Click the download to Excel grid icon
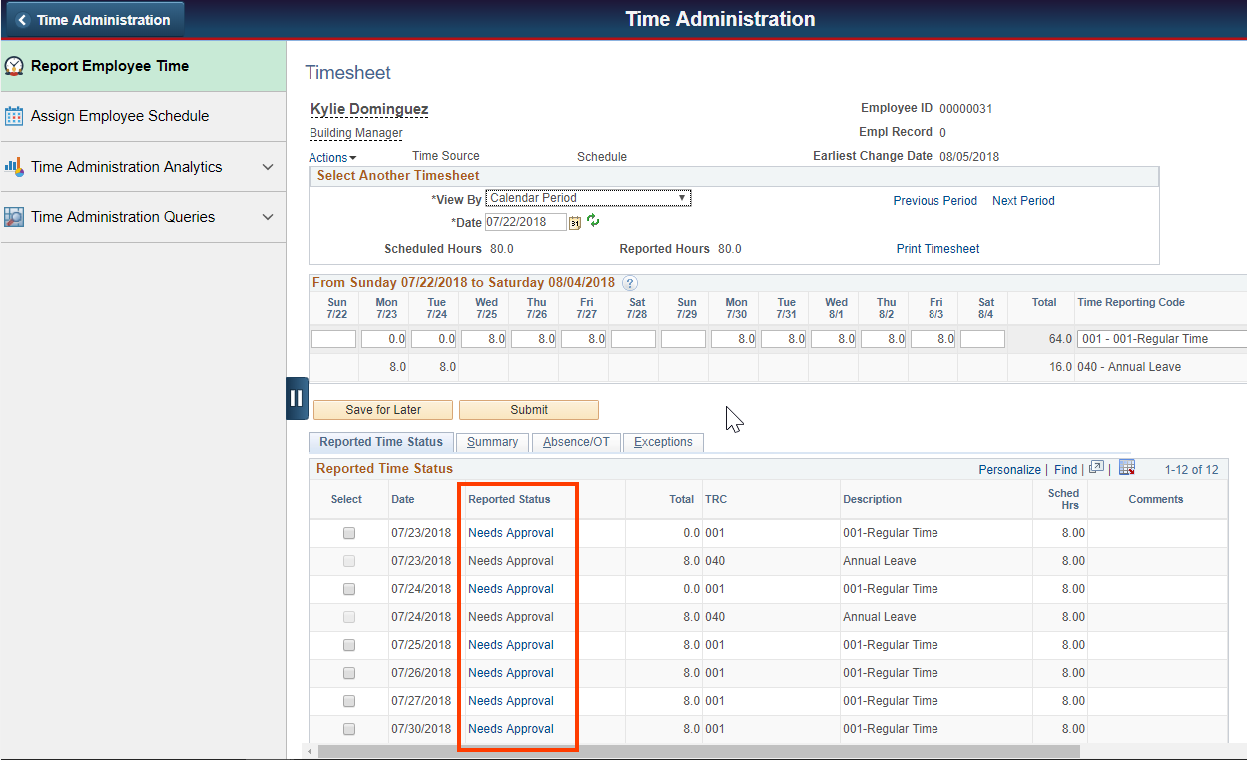Image resolution: width=1247 pixels, height=760 pixels. (1127, 467)
